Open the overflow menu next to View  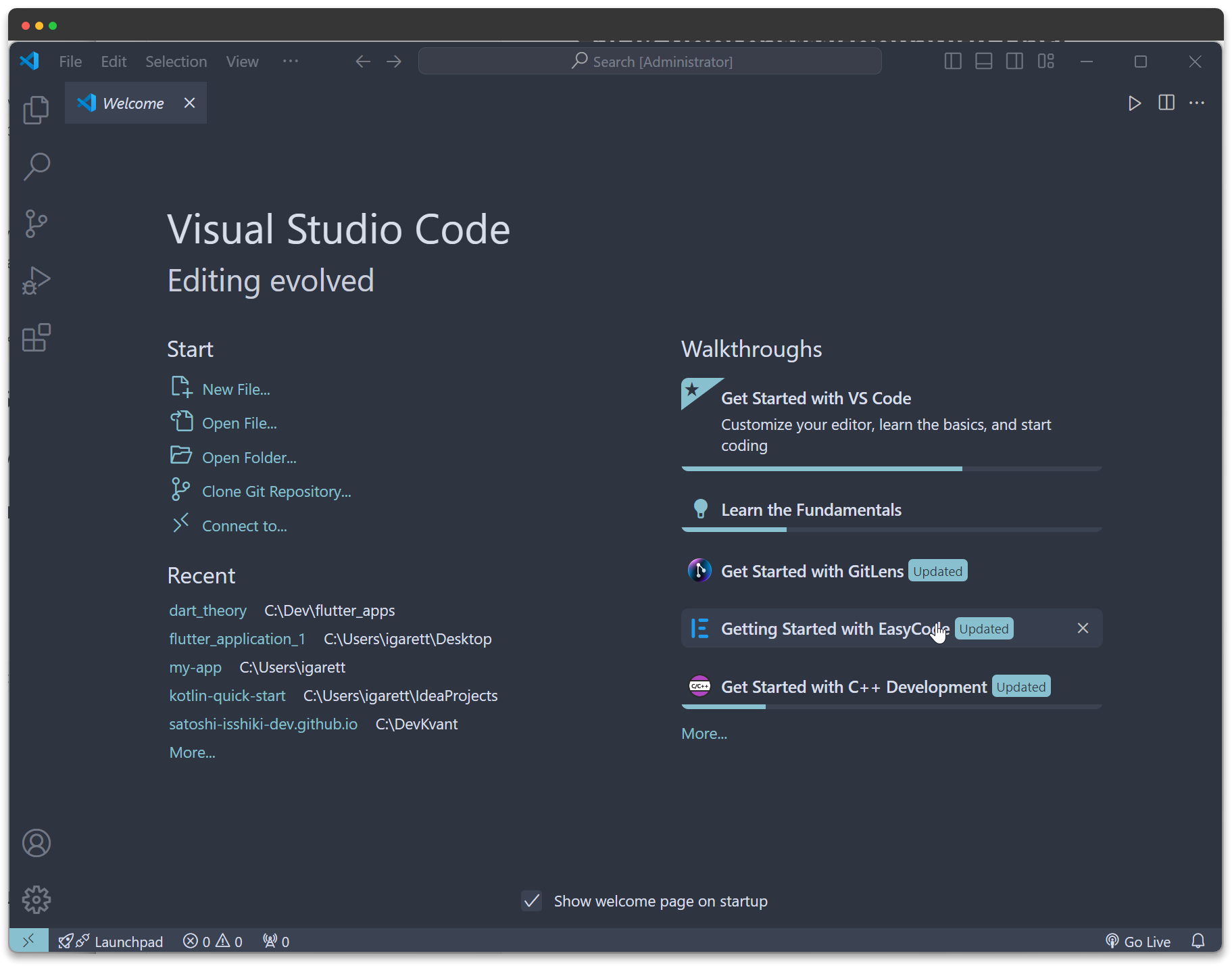(291, 61)
